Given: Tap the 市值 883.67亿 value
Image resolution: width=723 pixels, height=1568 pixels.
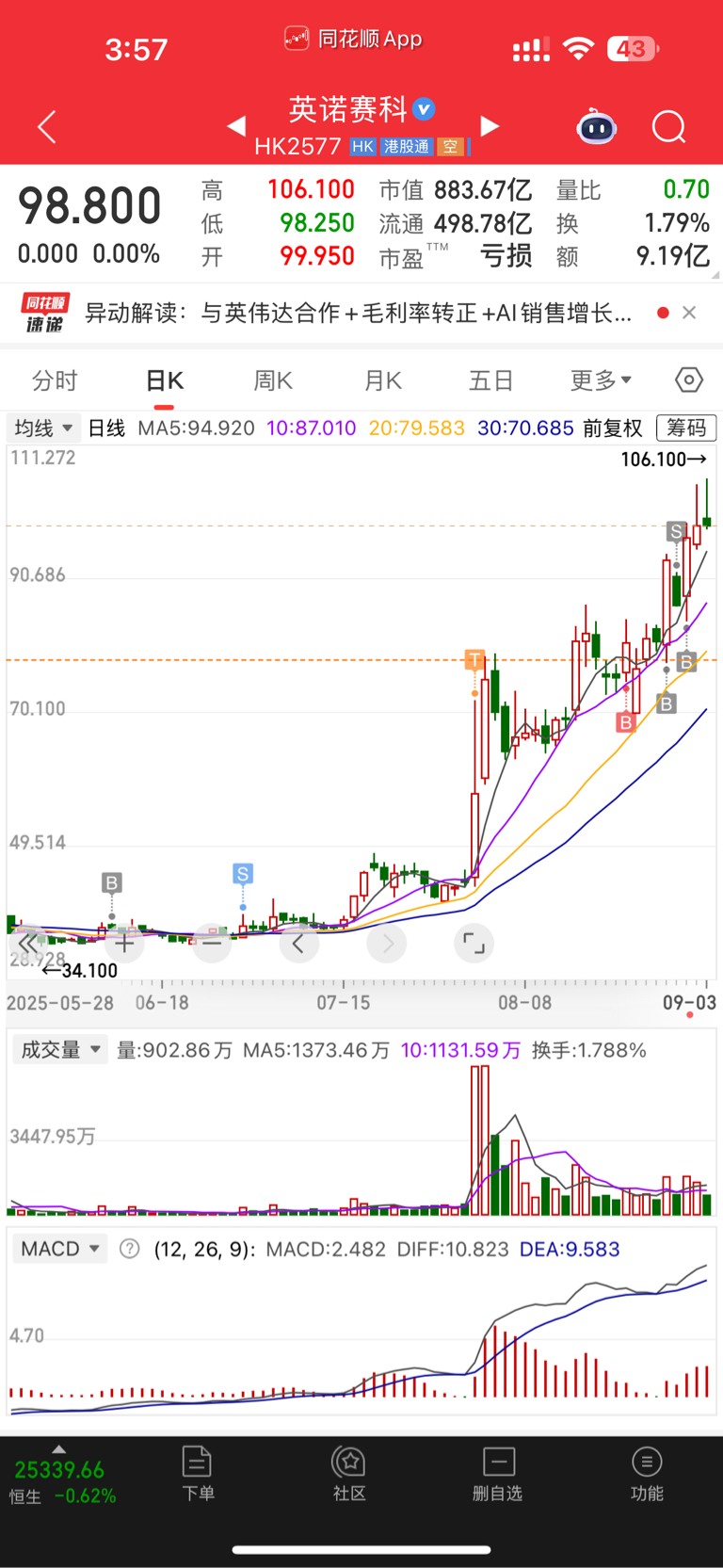Looking at the screenshot, I should (456, 190).
